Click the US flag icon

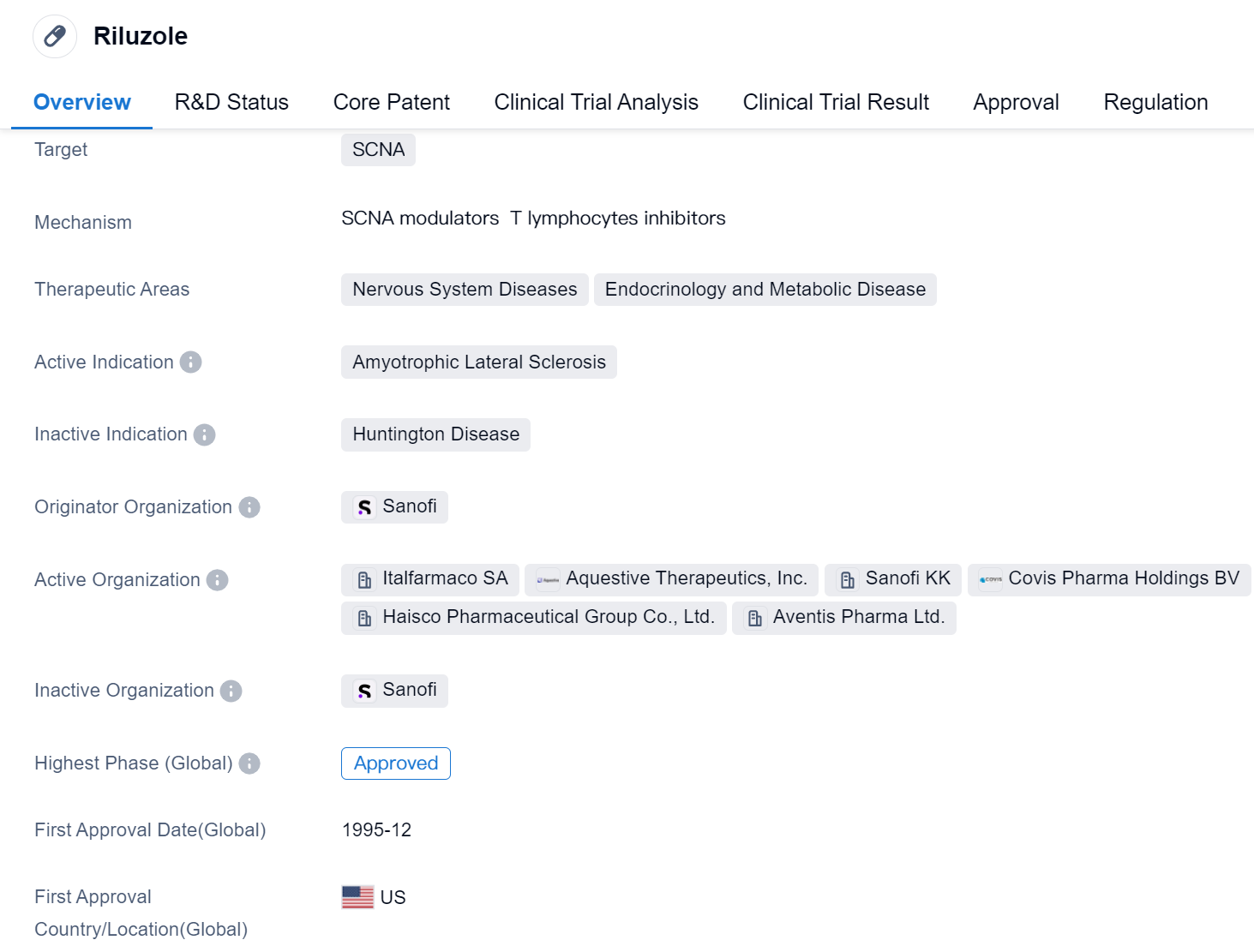357,897
